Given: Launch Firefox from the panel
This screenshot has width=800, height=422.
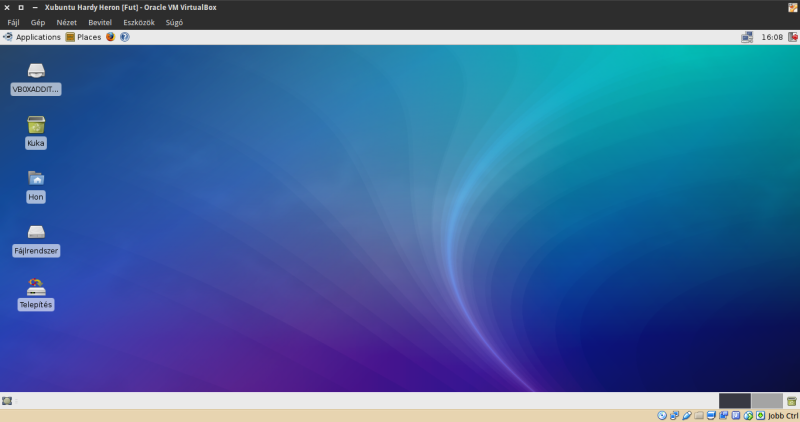Looking at the screenshot, I should click(110, 37).
